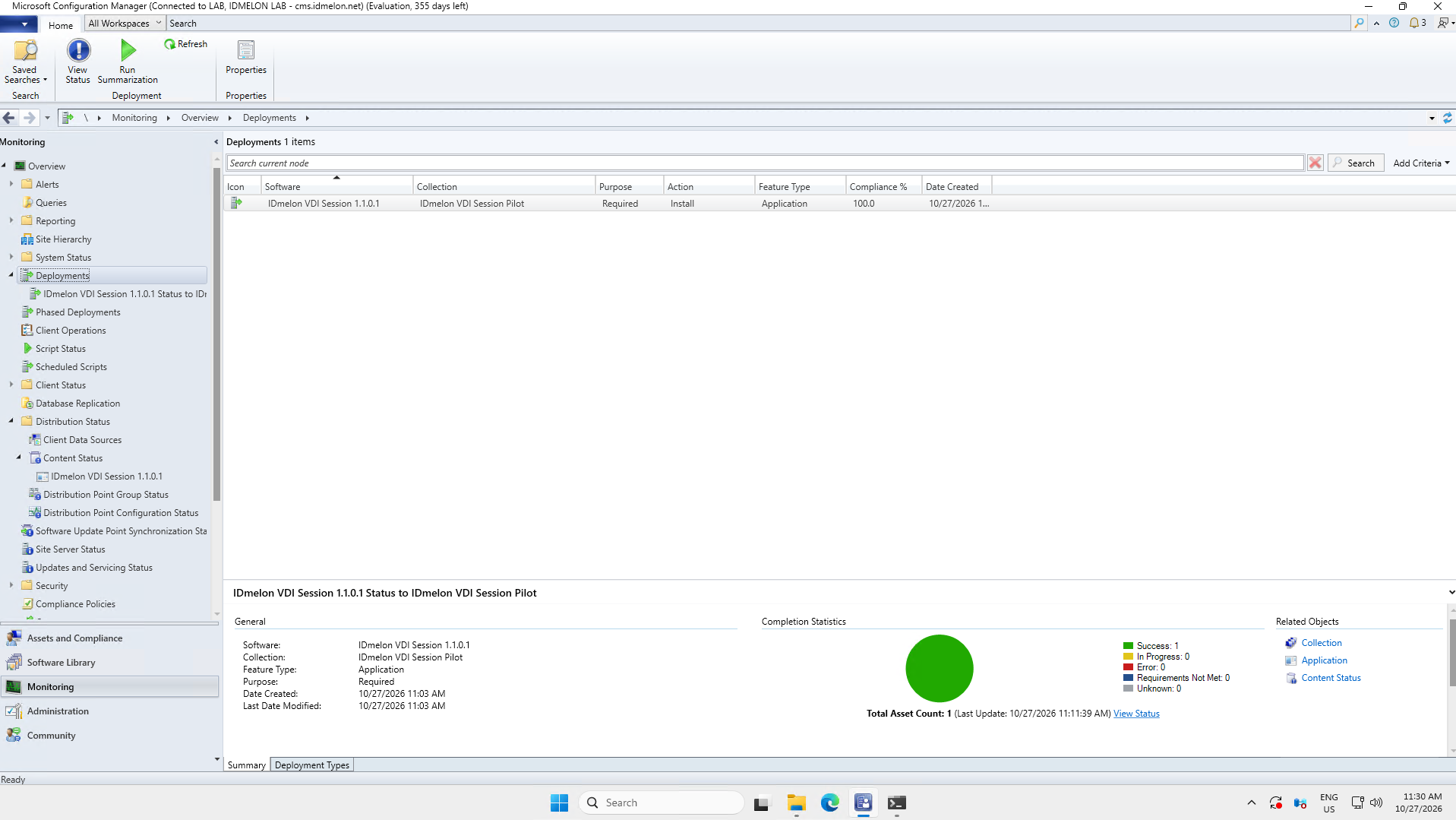Select the IDmelon VDI Session 1.1.0.1 deployment row
This screenshot has height=820, width=1456.
coord(839,204)
